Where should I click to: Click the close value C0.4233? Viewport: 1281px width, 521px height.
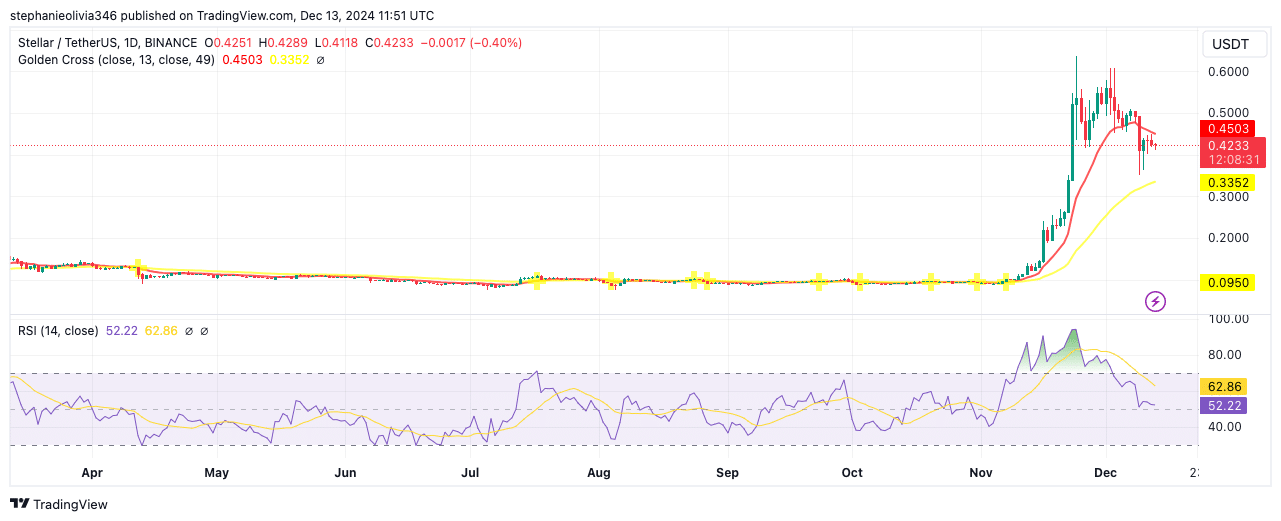pos(391,43)
